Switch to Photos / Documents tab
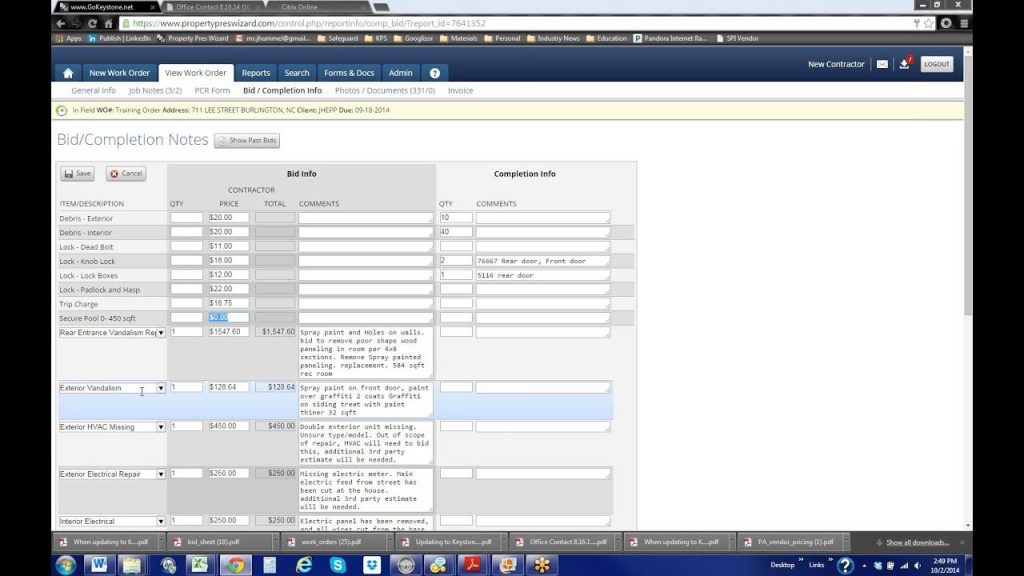 tap(385, 91)
